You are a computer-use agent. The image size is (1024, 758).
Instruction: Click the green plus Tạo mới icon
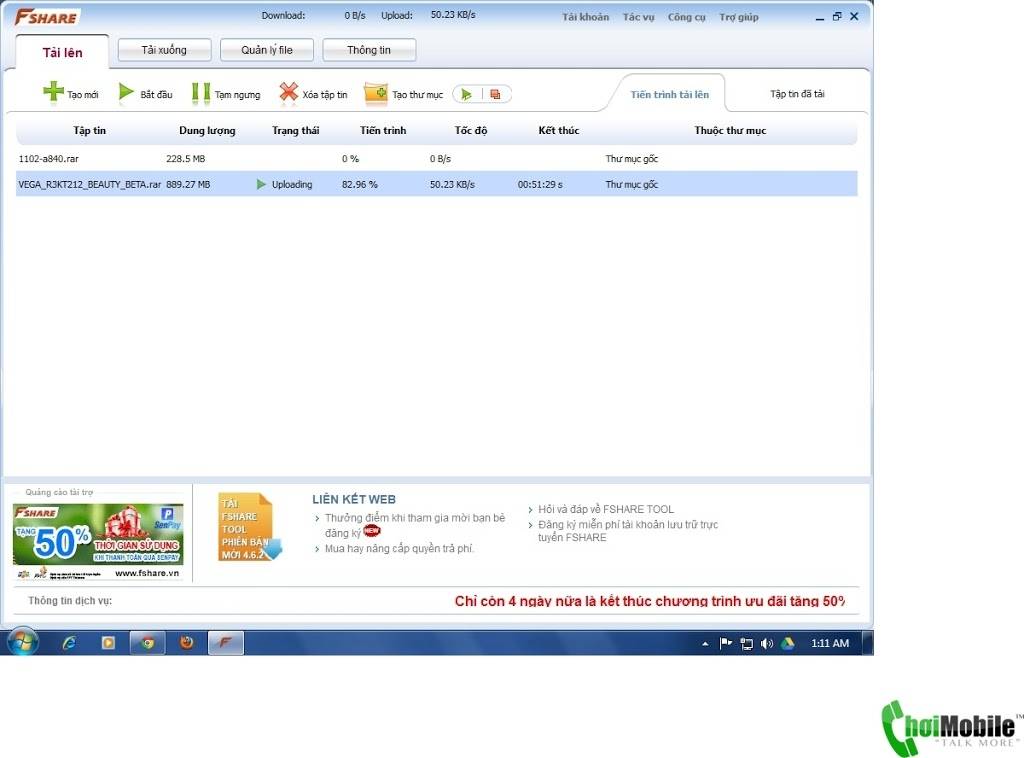(53, 92)
